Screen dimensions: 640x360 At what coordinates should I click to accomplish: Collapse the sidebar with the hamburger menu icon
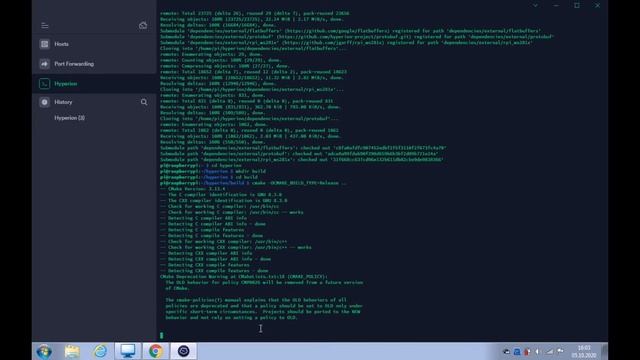tap(44, 26)
